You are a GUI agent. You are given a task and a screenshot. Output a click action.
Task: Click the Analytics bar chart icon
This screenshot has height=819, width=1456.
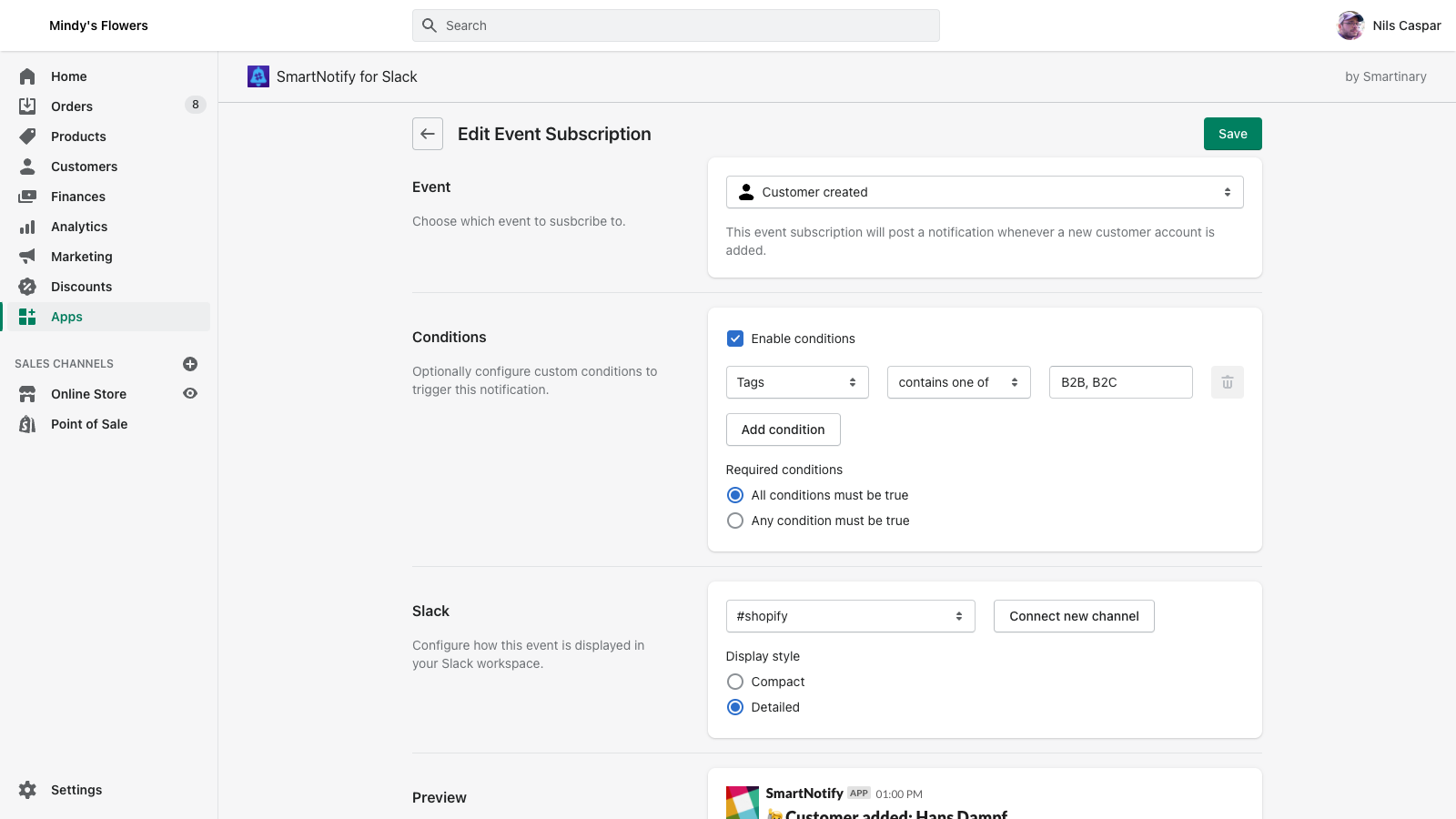point(27,227)
